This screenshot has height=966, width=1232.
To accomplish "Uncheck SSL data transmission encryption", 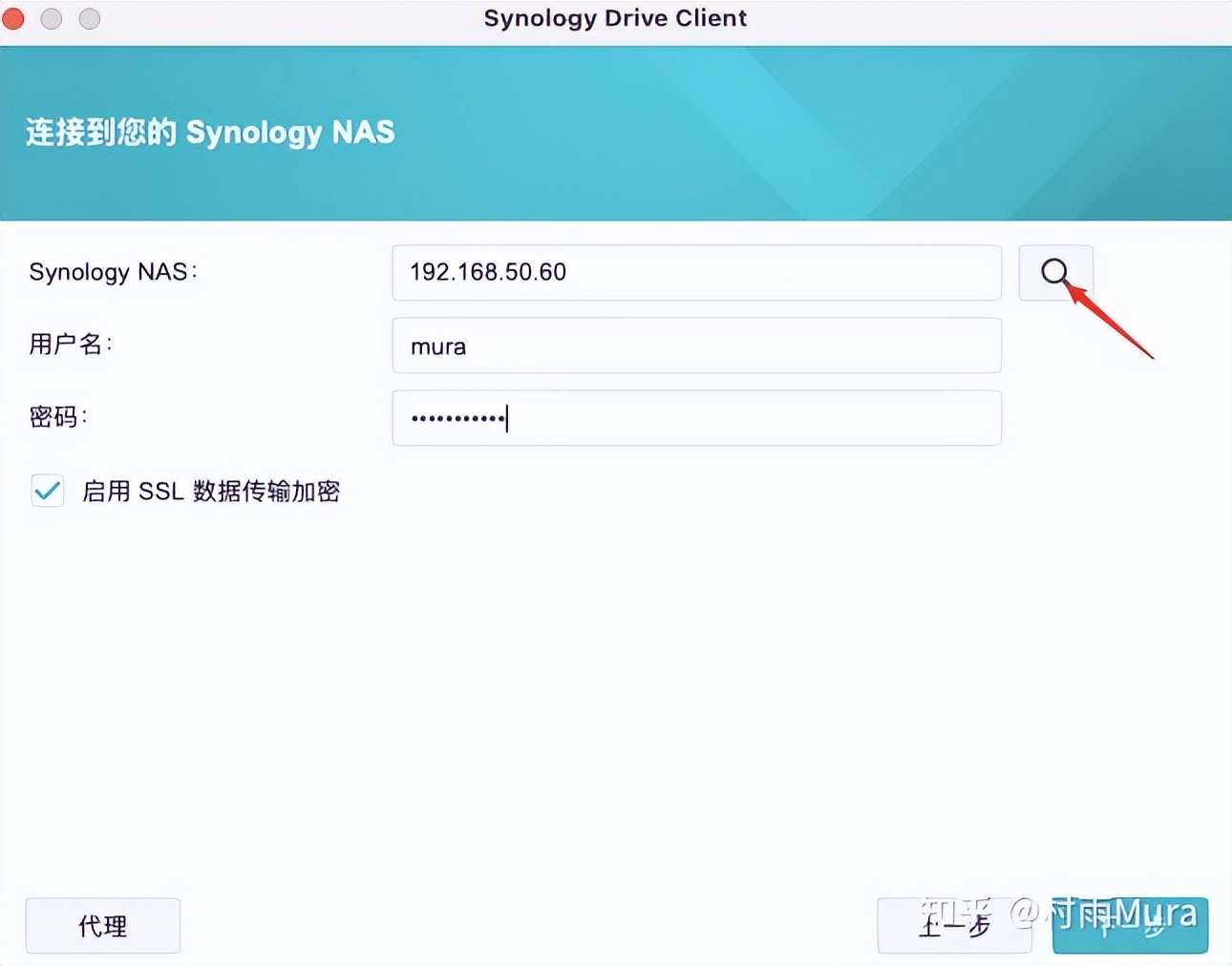I will coord(47,491).
